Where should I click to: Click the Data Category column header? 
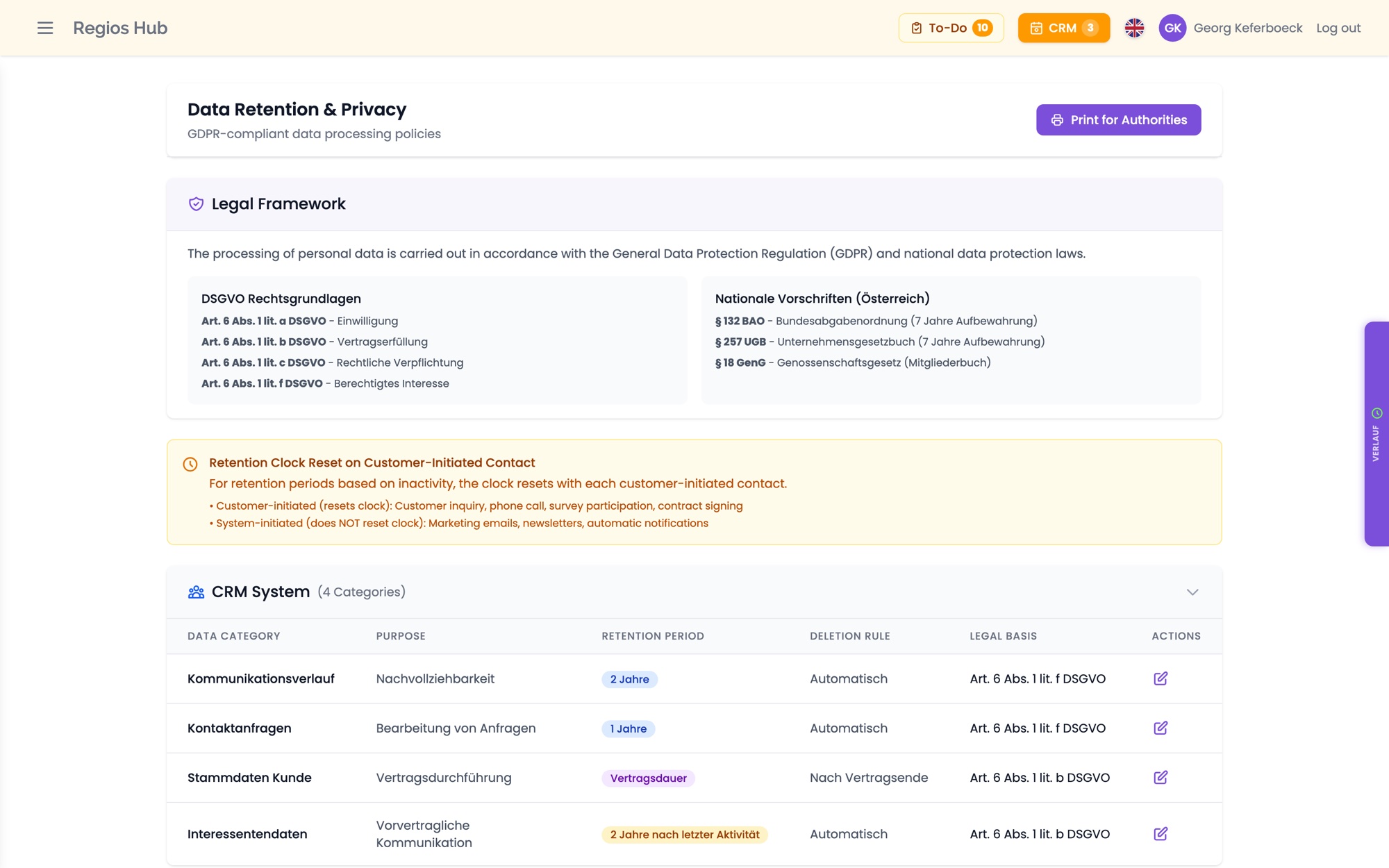click(x=234, y=635)
